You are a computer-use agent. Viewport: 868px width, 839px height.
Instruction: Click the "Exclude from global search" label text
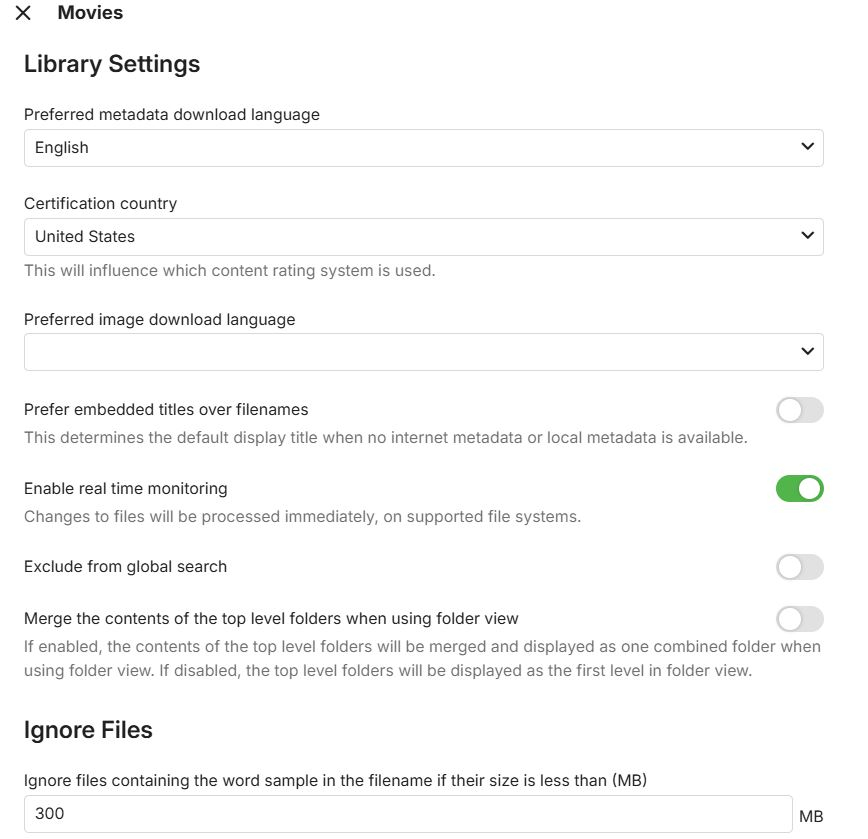[126, 567]
